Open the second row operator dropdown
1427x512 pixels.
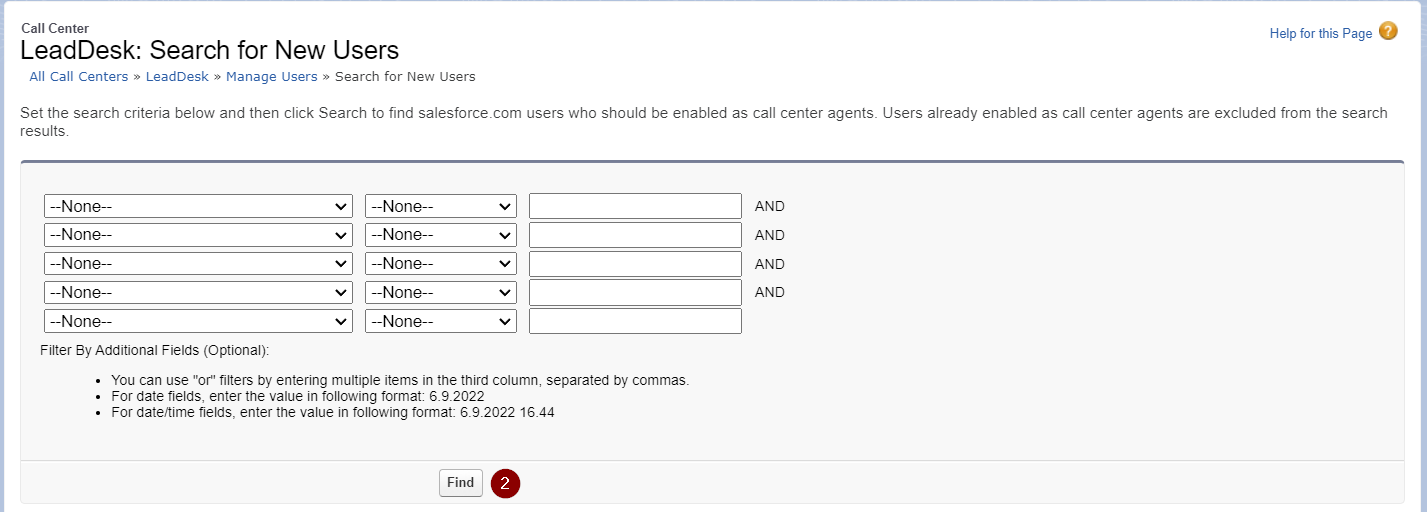point(441,235)
